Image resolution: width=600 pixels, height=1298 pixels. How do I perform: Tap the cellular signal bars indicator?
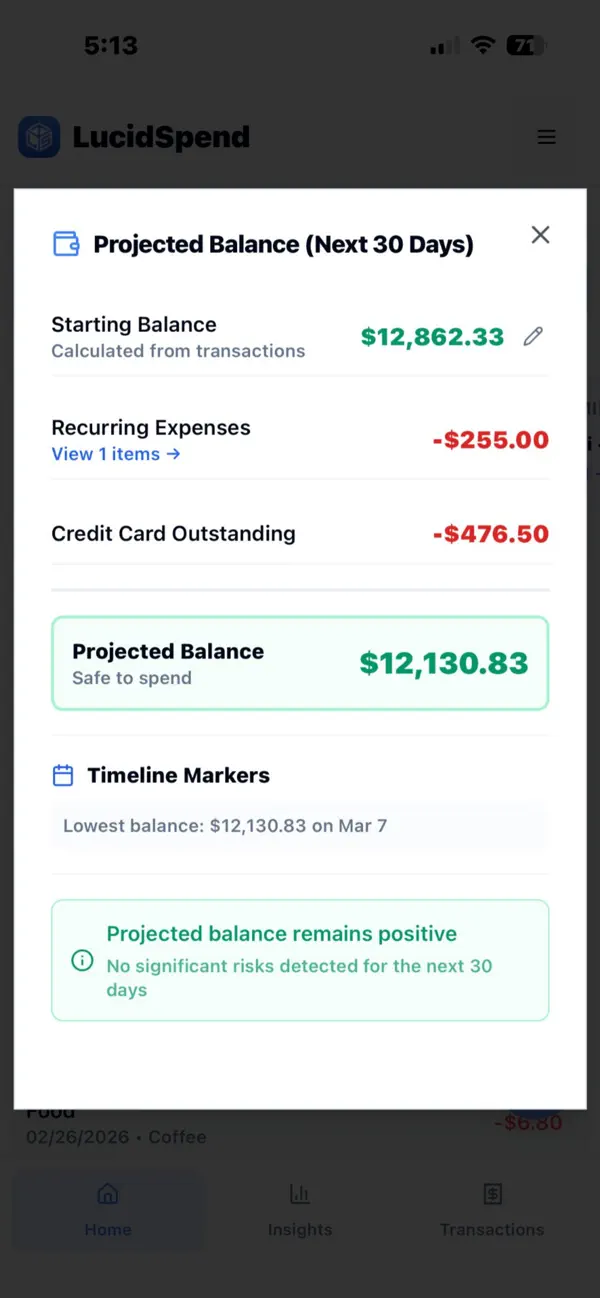click(x=441, y=45)
